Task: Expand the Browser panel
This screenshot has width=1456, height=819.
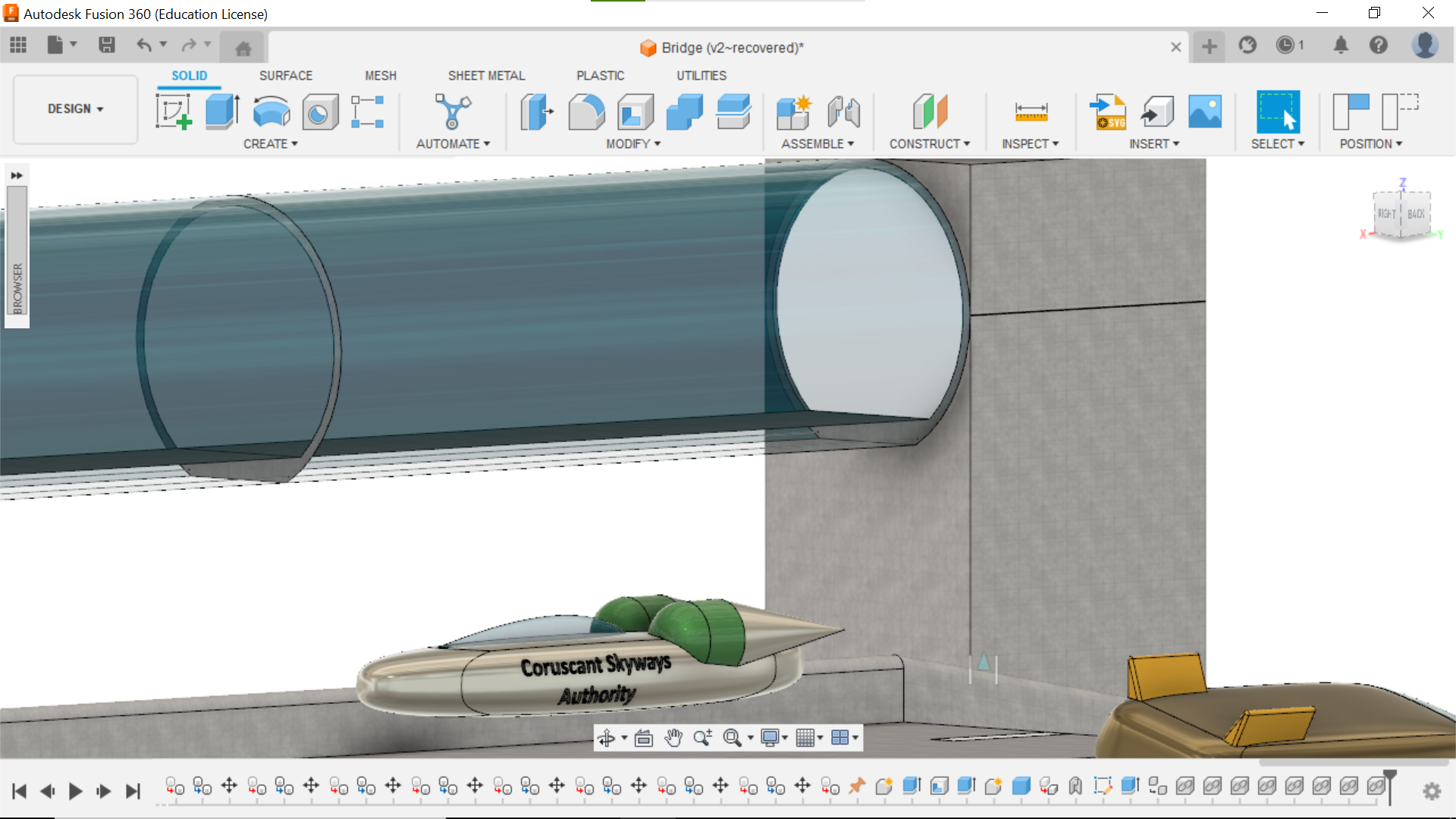Action: point(17,175)
